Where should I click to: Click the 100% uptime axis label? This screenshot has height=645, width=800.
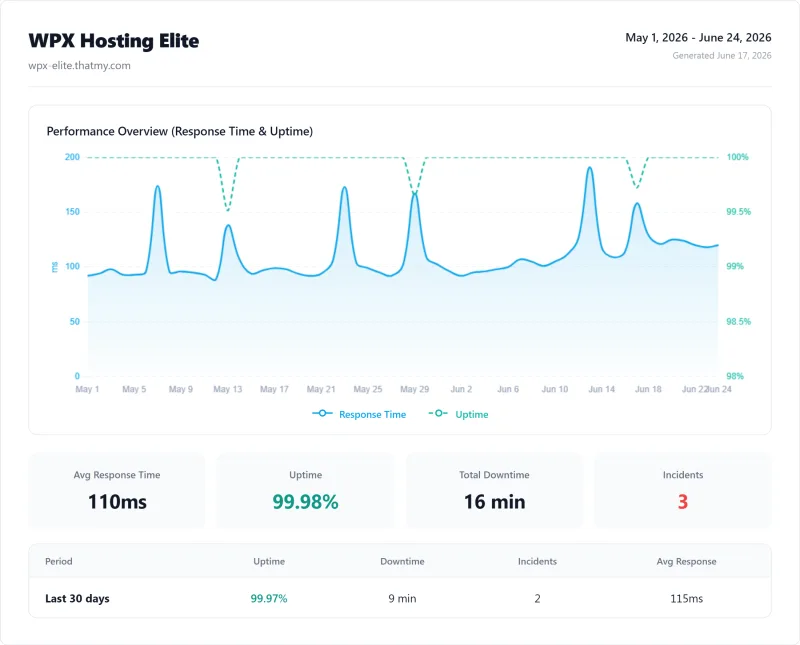737,157
